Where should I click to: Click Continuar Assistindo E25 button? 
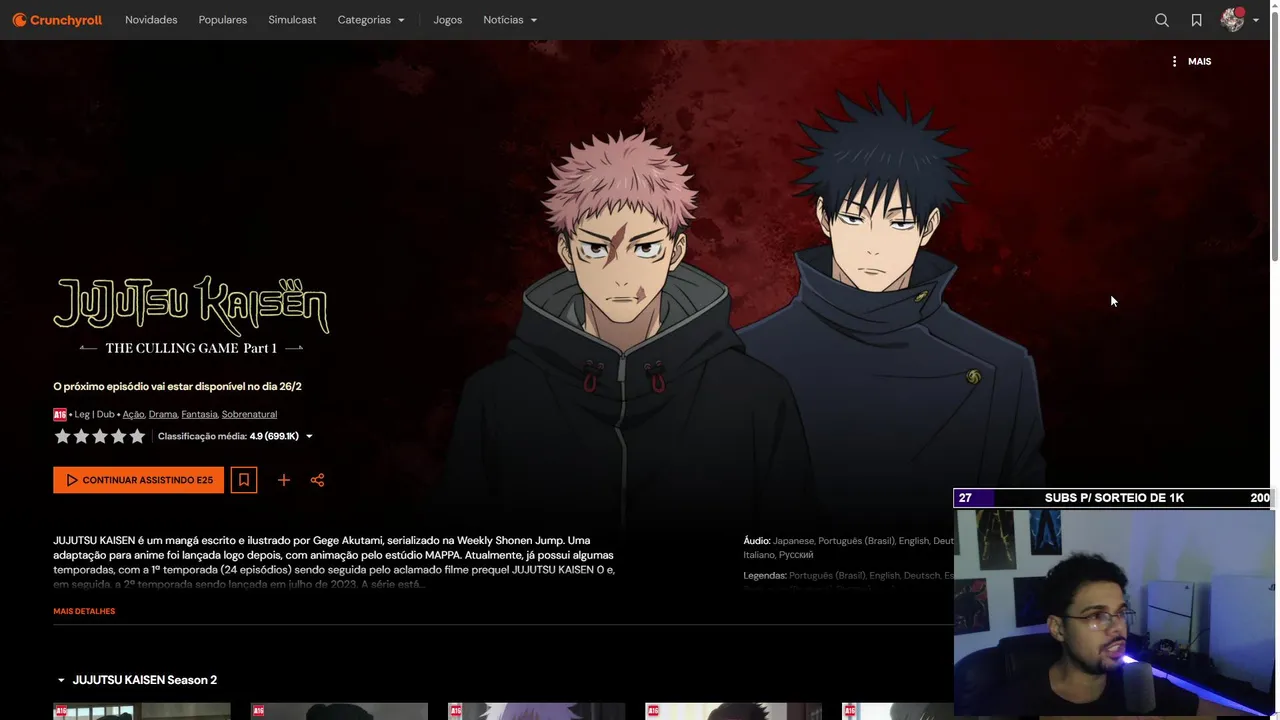tap(138, 480)
